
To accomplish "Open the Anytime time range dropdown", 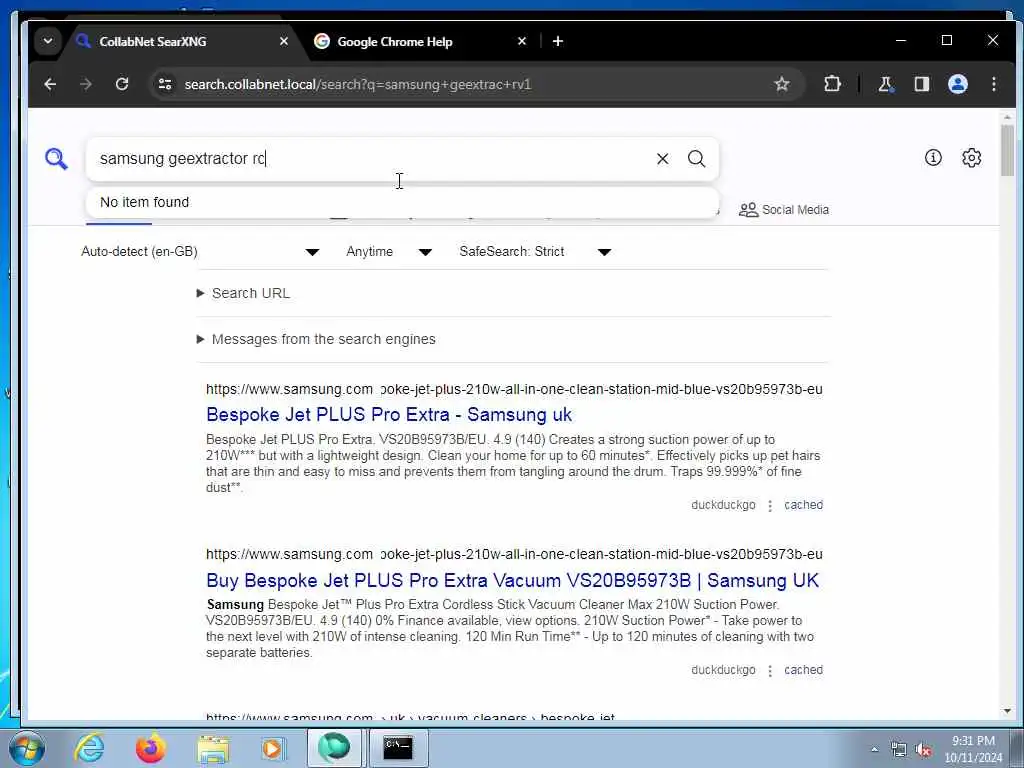I will click(389, 251).
